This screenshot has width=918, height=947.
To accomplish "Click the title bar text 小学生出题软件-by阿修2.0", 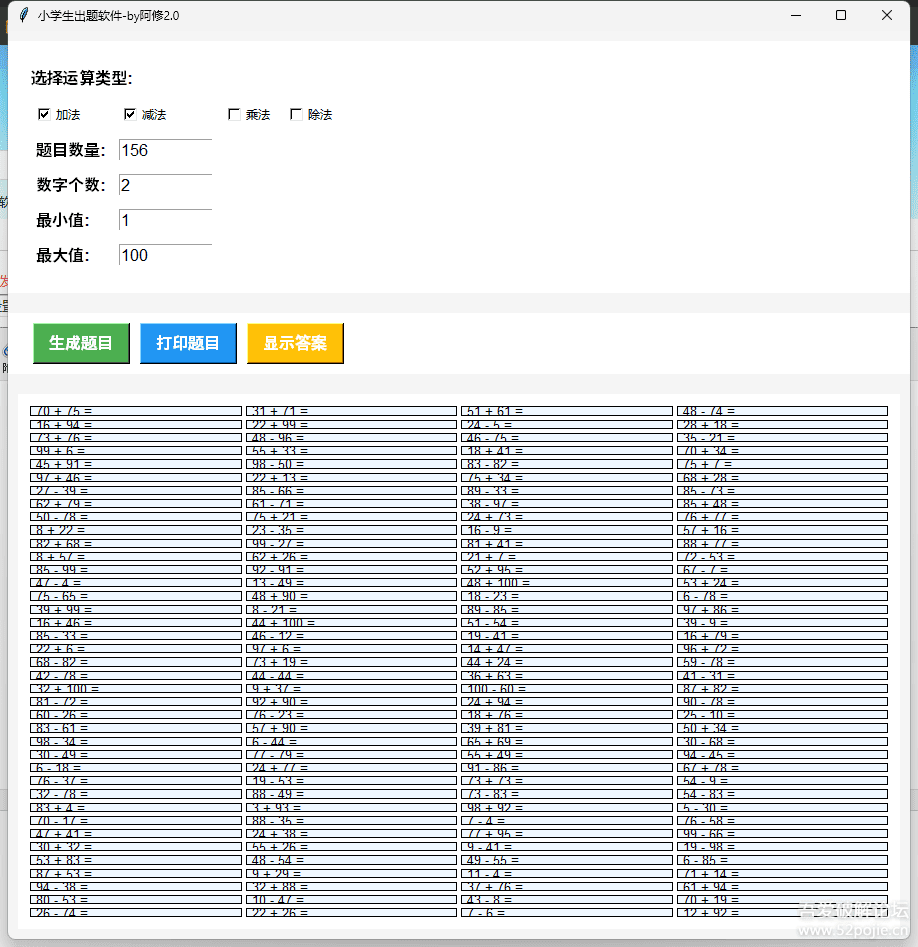I will [106, 15].
